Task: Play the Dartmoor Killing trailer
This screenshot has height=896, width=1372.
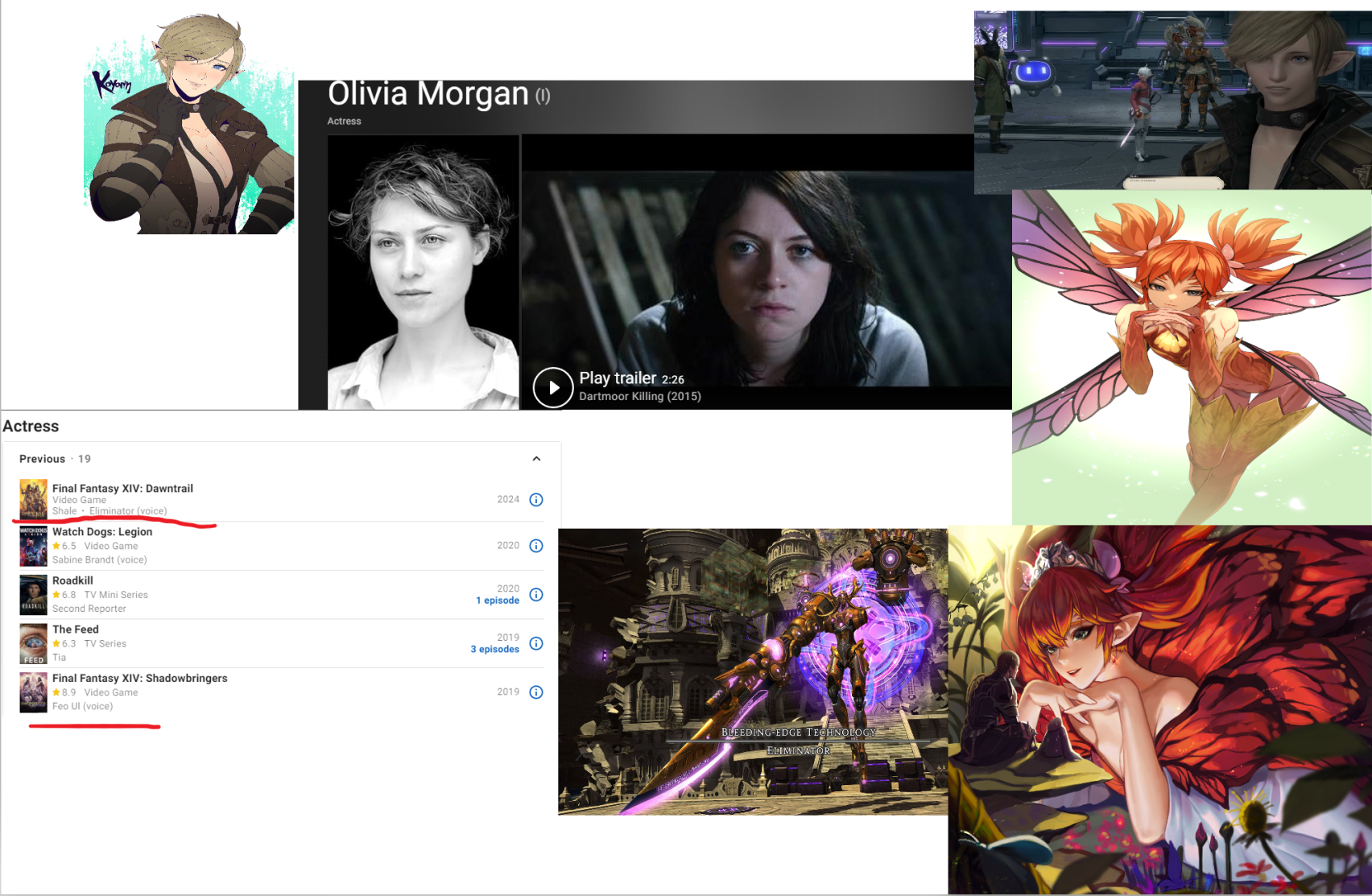Action: pyautogui.click(x=553, y=388)
